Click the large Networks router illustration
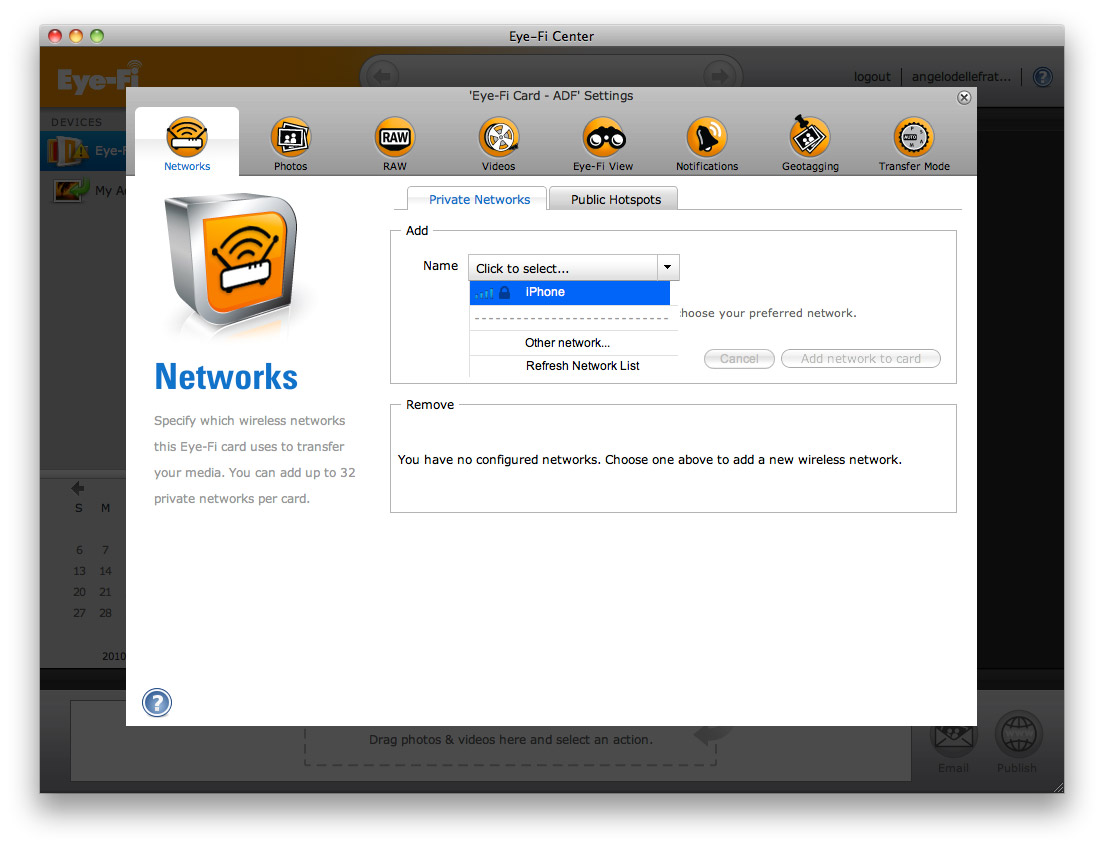The width and height of the screenshot is (1104, 848). point(231,262)
